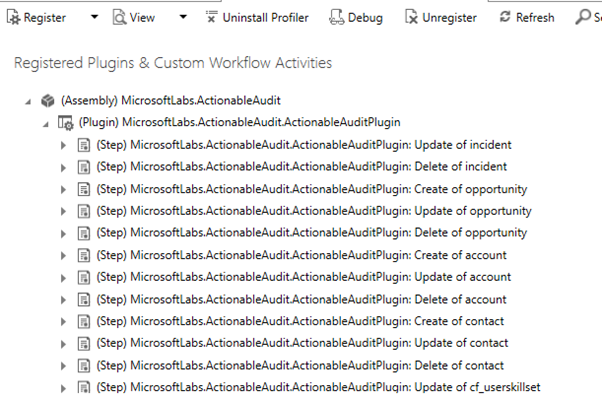Select the Create of contact step text
This screenshot has width=602, height=398.
pyautogui.click(x=300, y=321)
